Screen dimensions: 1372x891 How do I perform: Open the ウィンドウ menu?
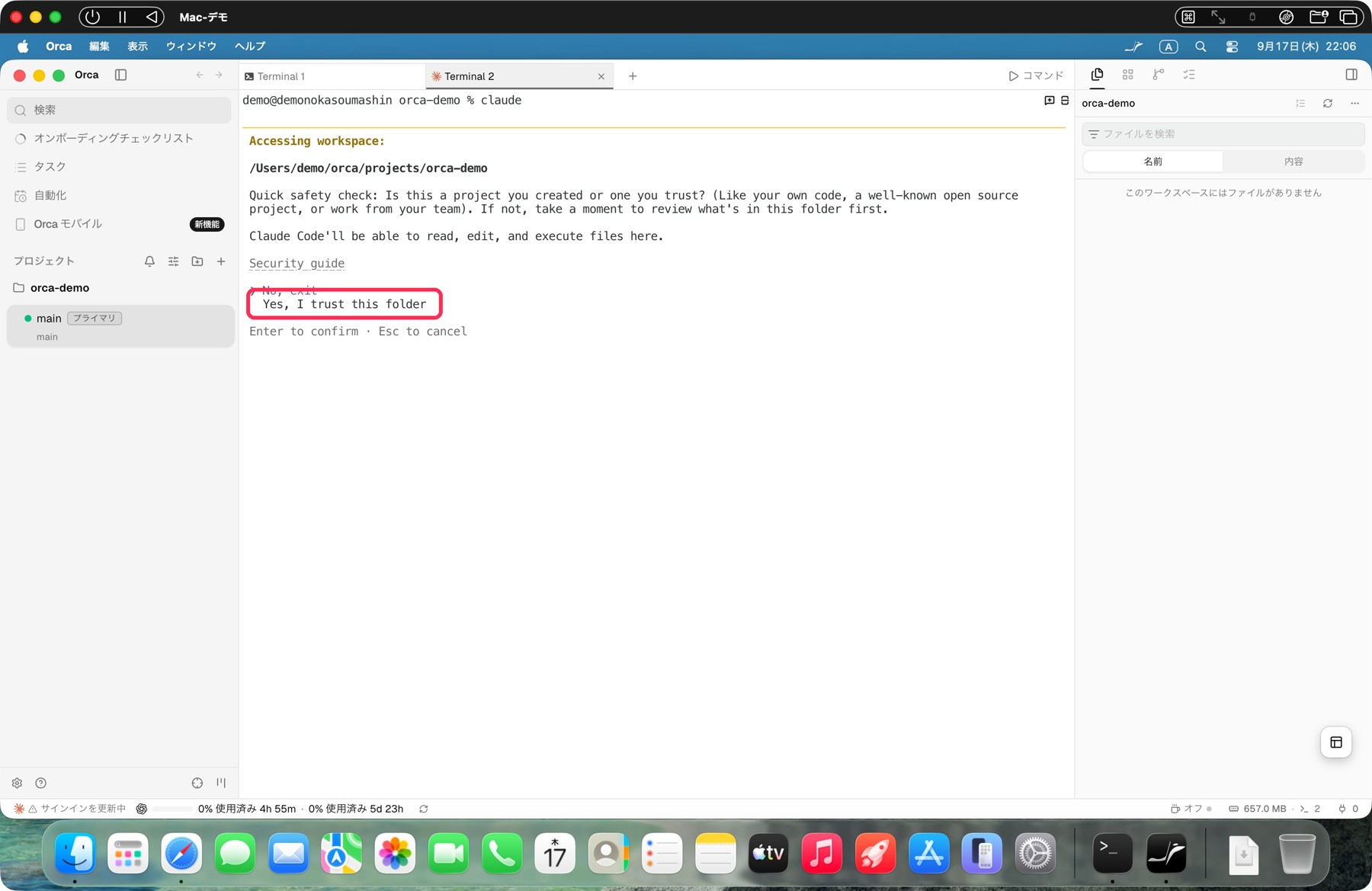click(191, 46)
